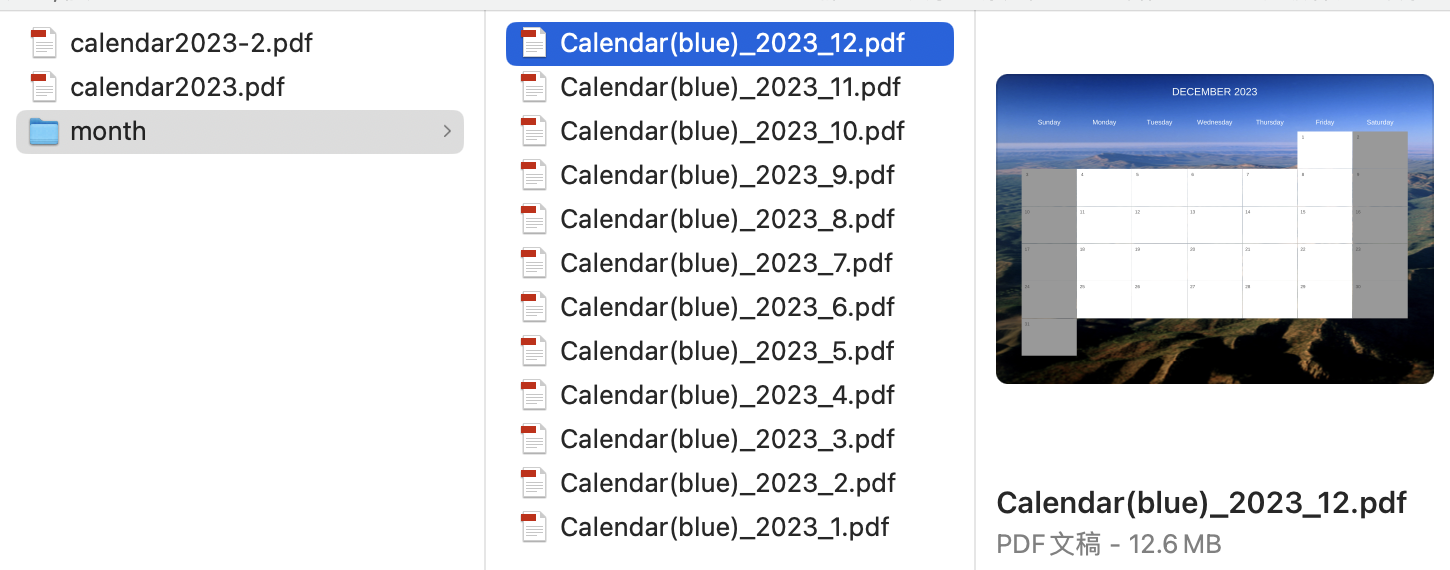Viewport: 1450px width, 570px height.
Task: Click the calendar2023-2.pdf file icon
Action: pyautogui.click(x=44, y=43)
